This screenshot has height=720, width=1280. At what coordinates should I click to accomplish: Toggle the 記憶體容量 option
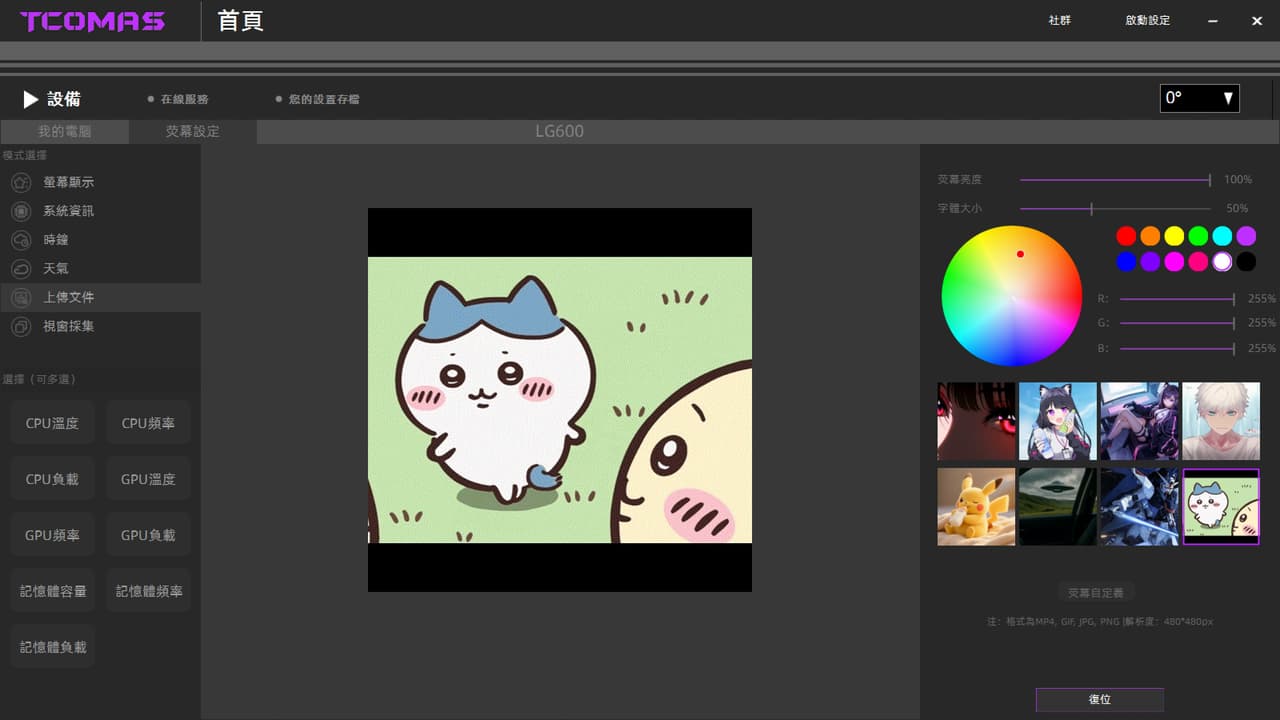coord(53,591)
